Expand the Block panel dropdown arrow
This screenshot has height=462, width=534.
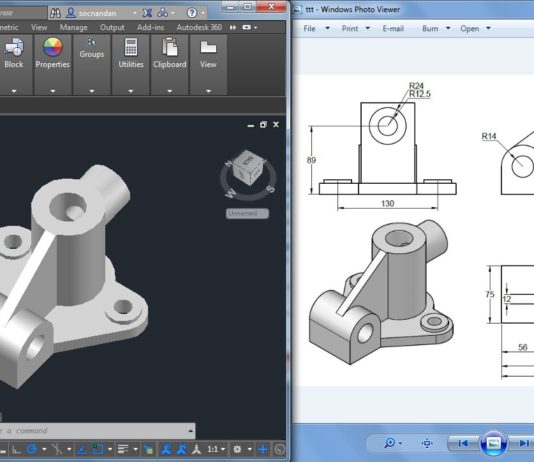coord(14,91)
